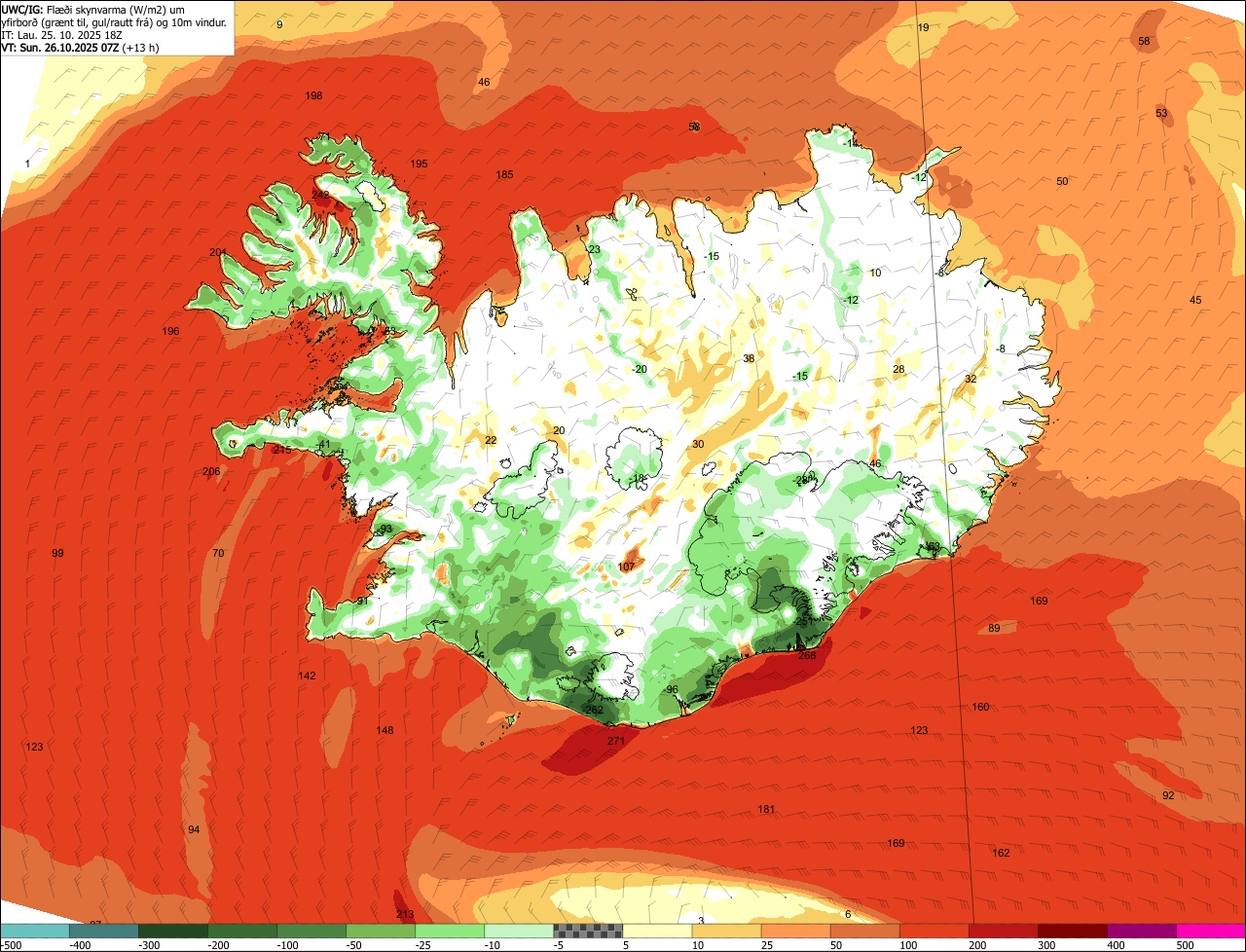Click the value '160' southeast of Iceland
Image resolution: width=1246 pixels, height=952 pixels.
pyautogui.click(x=980, y=707)
